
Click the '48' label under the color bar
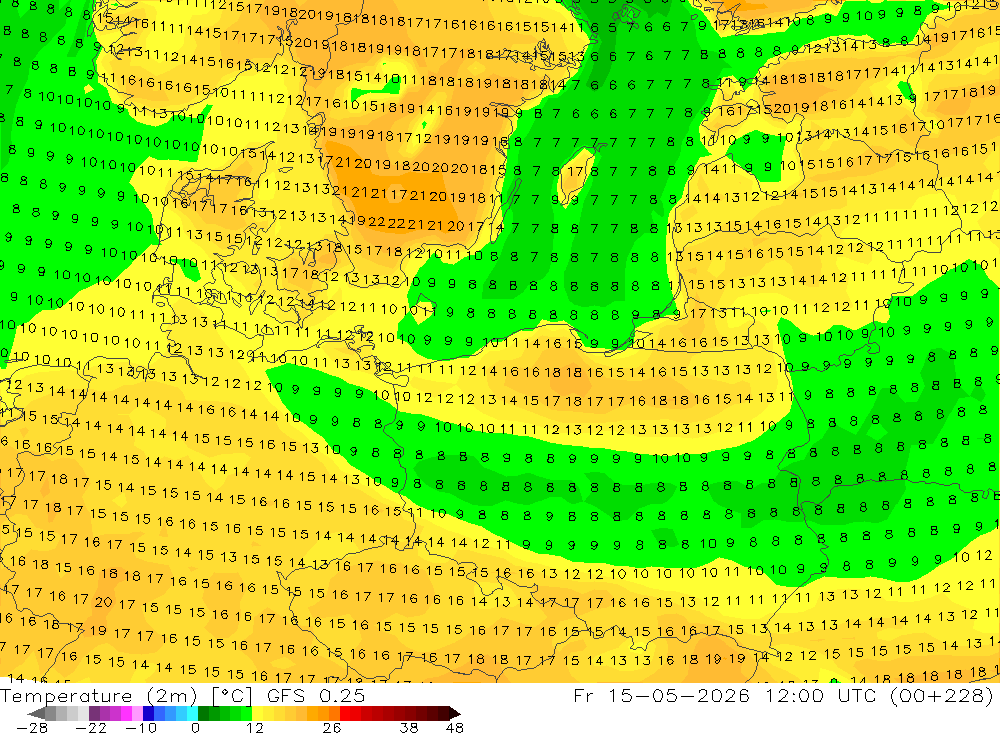(x=455, y=727)
